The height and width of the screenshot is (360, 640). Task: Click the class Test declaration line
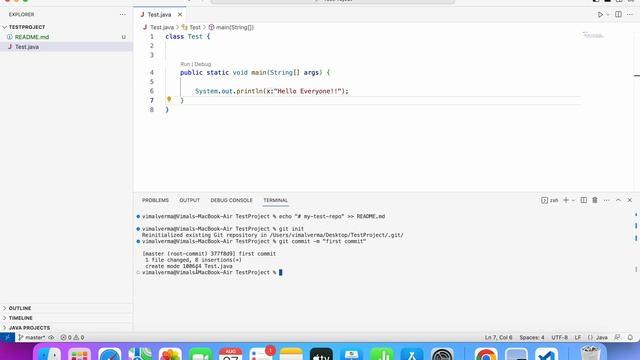coord(188,36)
